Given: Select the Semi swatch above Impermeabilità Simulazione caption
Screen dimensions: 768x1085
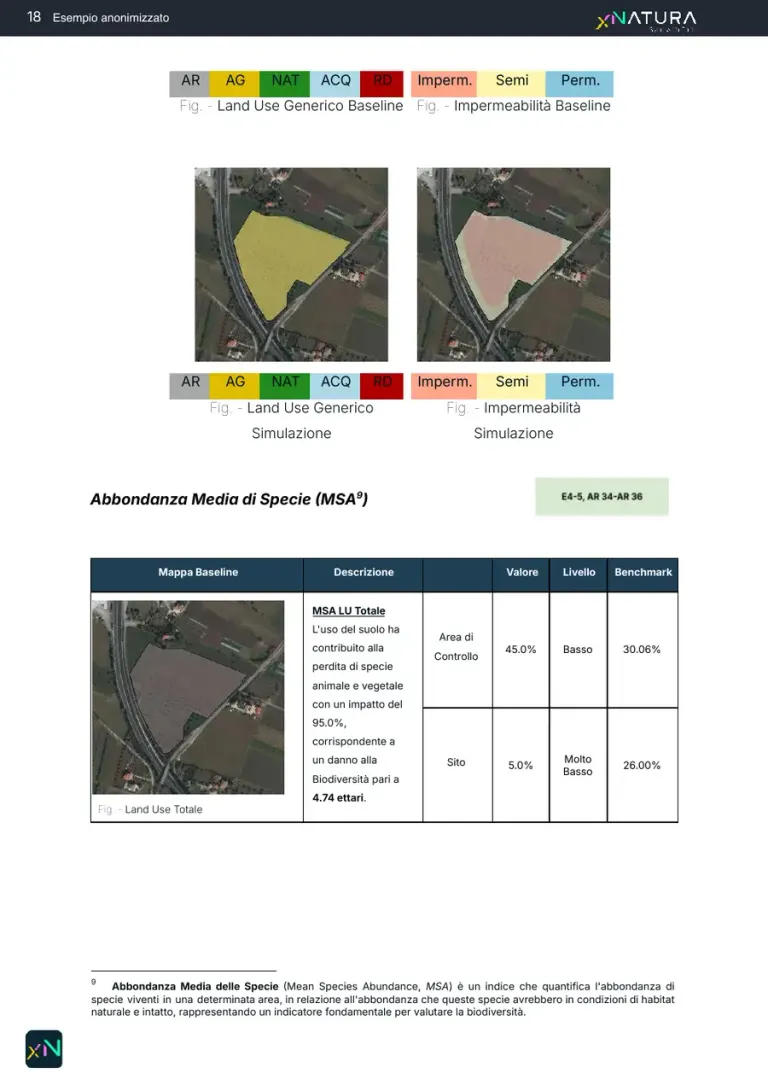Looking at the screenshot, I should click(x=512, y=385).
